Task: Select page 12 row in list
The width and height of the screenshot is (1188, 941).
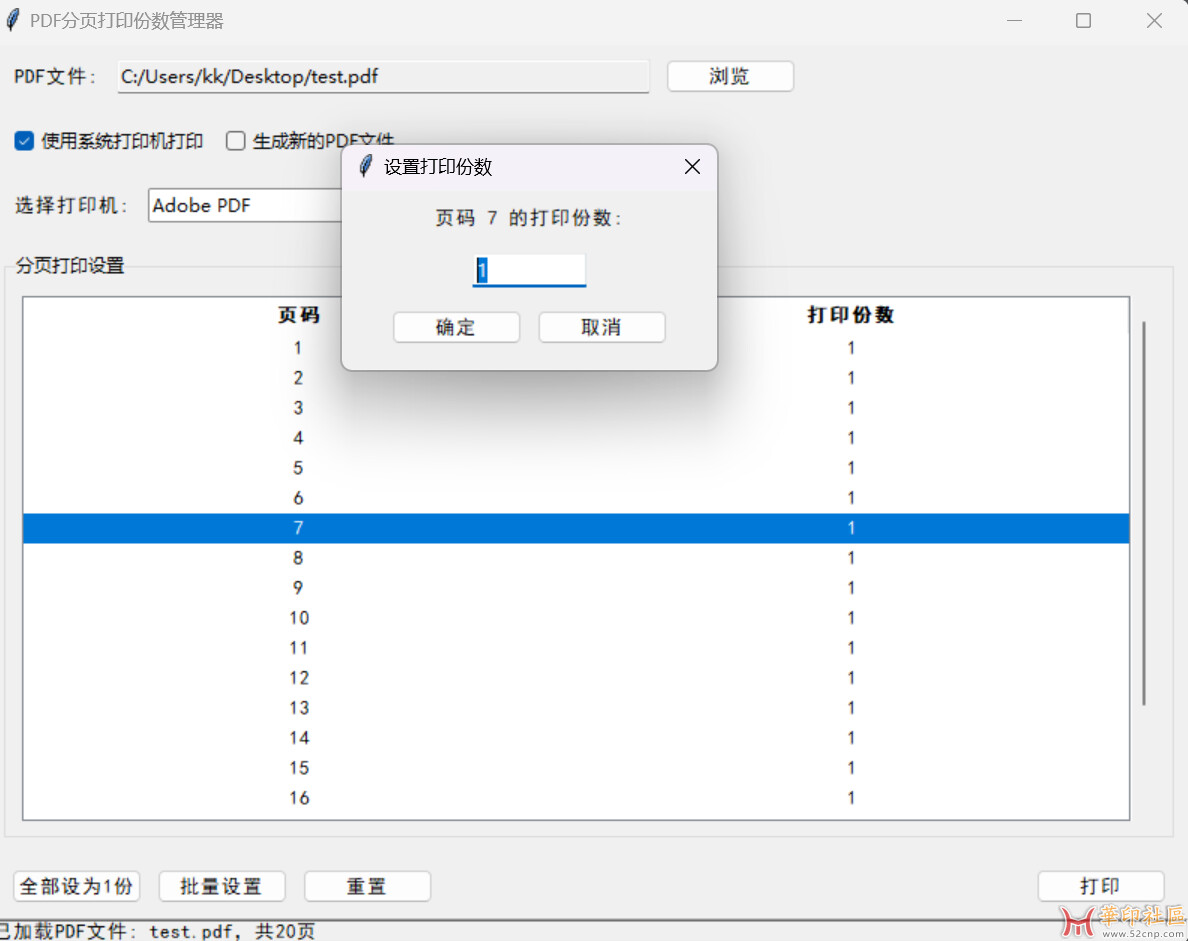Action: point(575,678)
